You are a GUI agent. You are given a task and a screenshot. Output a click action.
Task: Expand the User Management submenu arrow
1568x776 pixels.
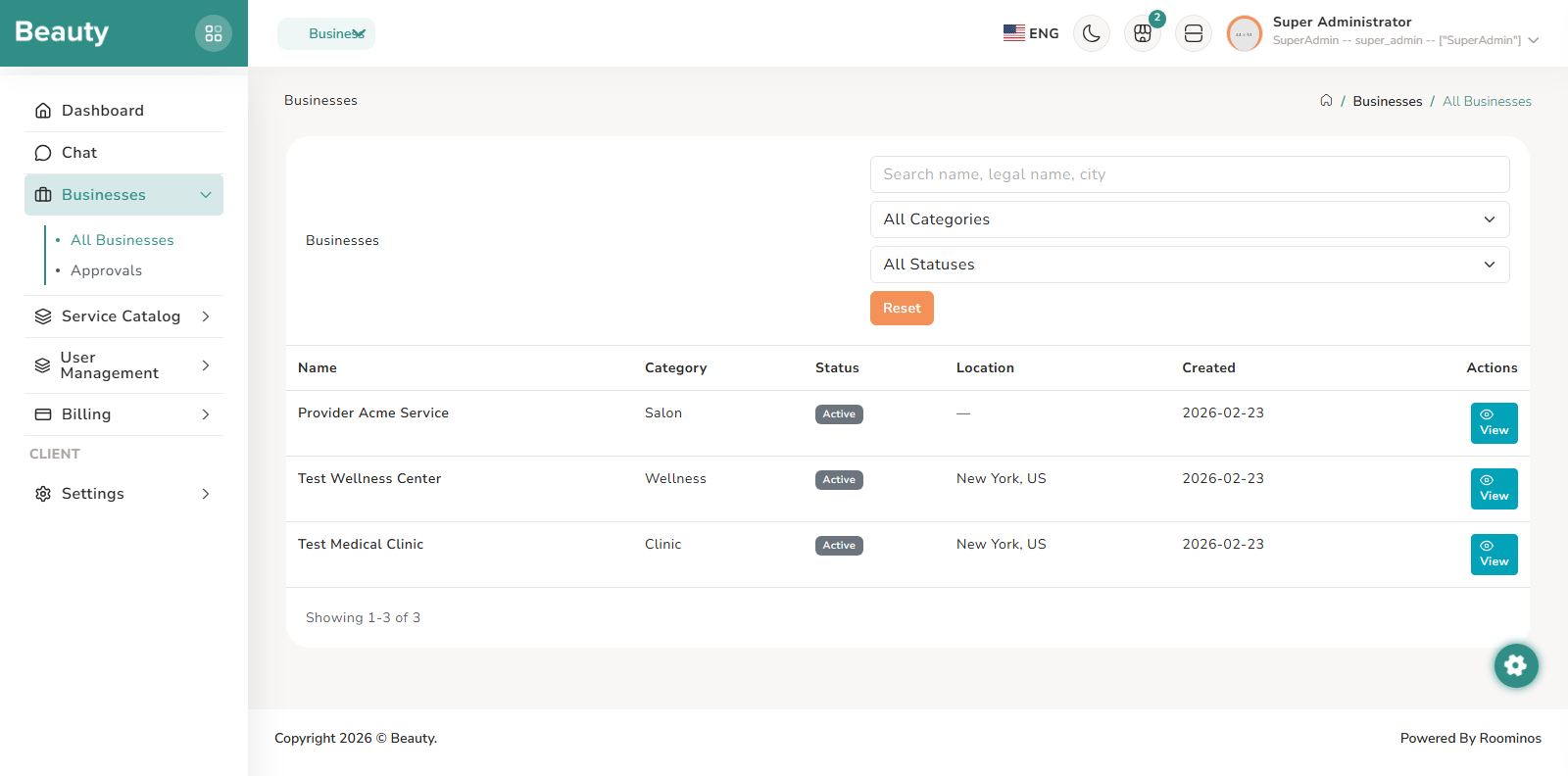point(206,365)
